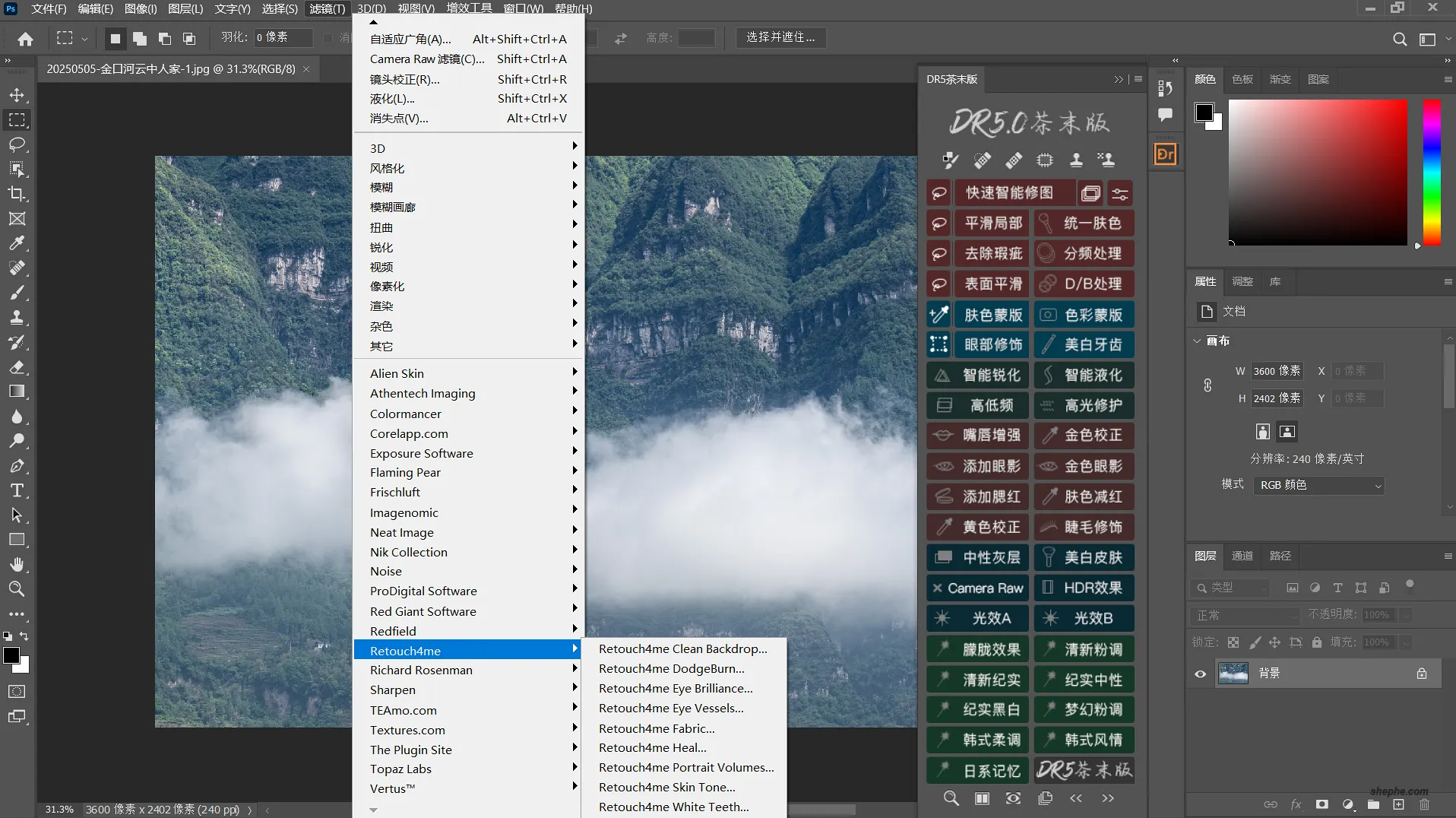
Task: Select the Eyedropper tool
Action: 17,243
